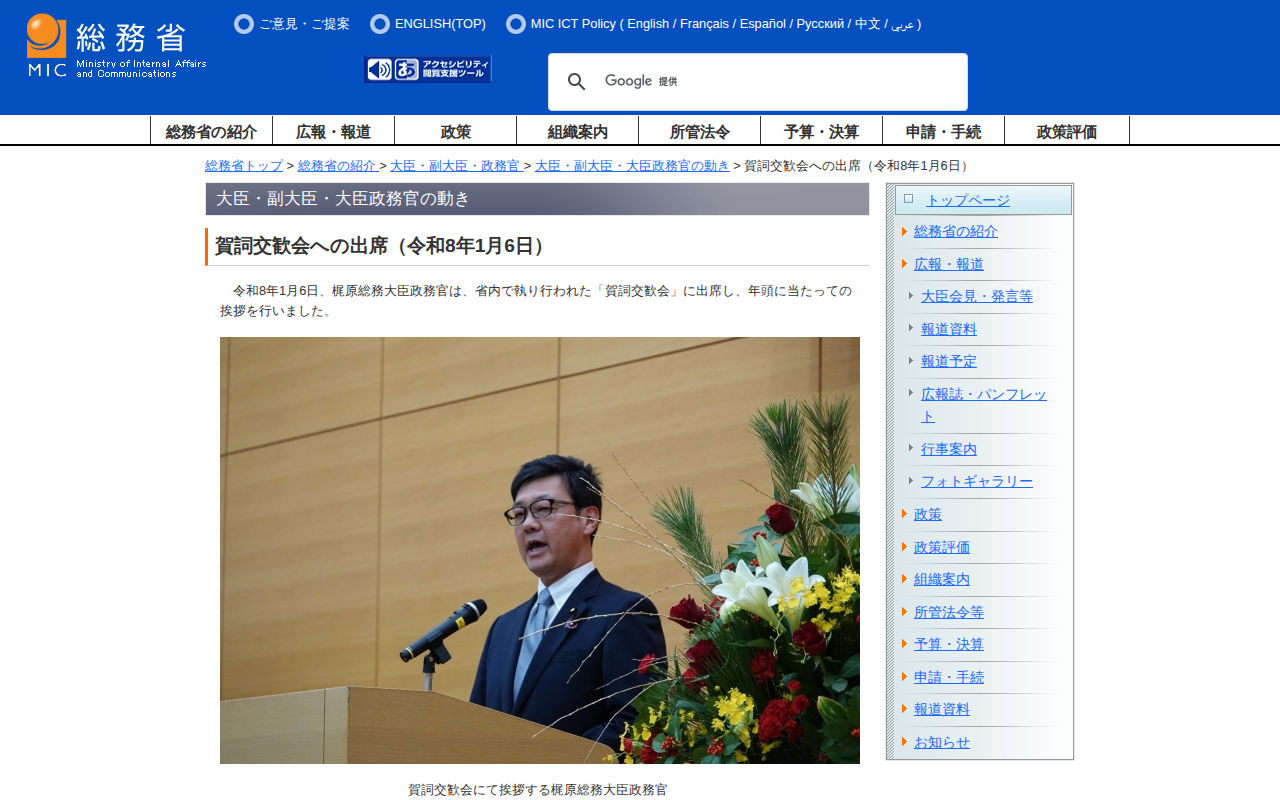Viewport: 1280px width, 800px height.
Task: Open the 中文 ICT Policy link
Action: (867, 24)
